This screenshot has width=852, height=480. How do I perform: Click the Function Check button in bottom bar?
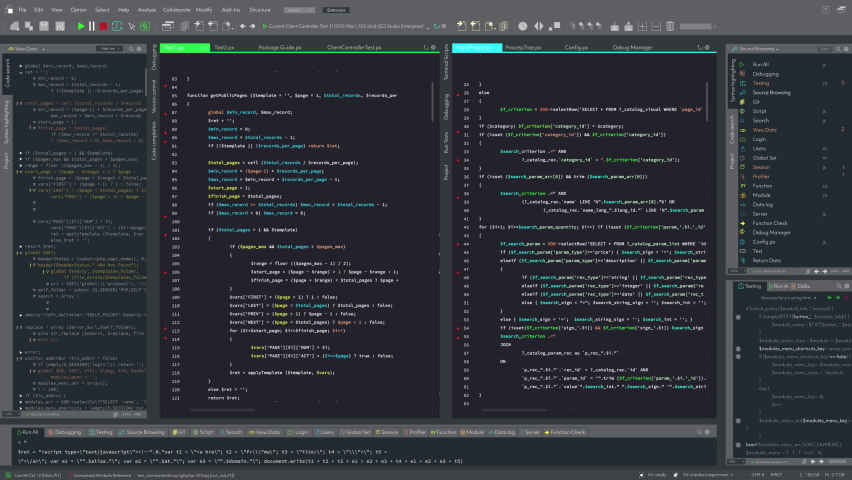click(565, 432)
